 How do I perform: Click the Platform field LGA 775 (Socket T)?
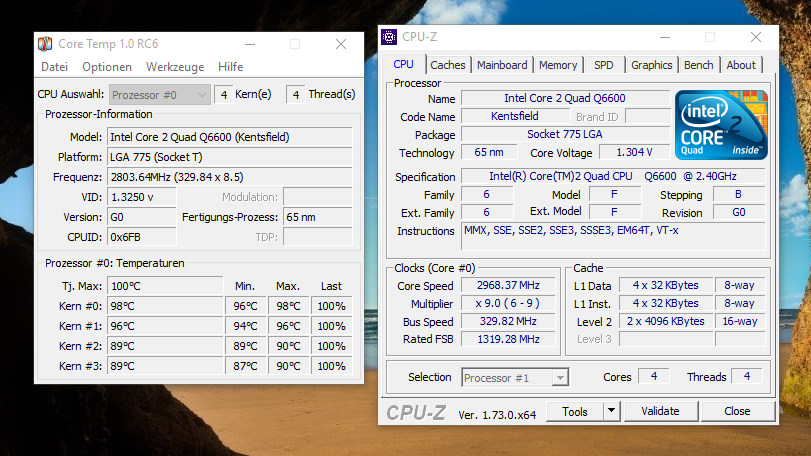pos(230,157)
